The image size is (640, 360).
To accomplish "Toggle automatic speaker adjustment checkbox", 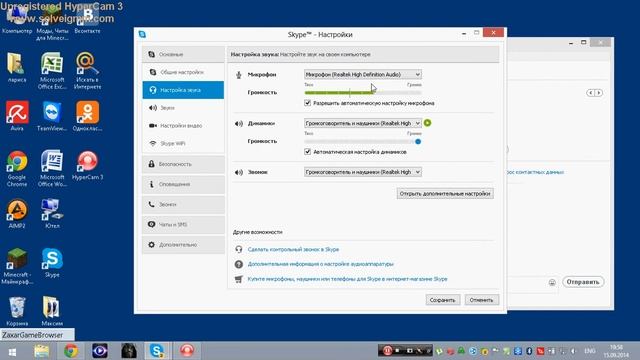I will (307, 151).
